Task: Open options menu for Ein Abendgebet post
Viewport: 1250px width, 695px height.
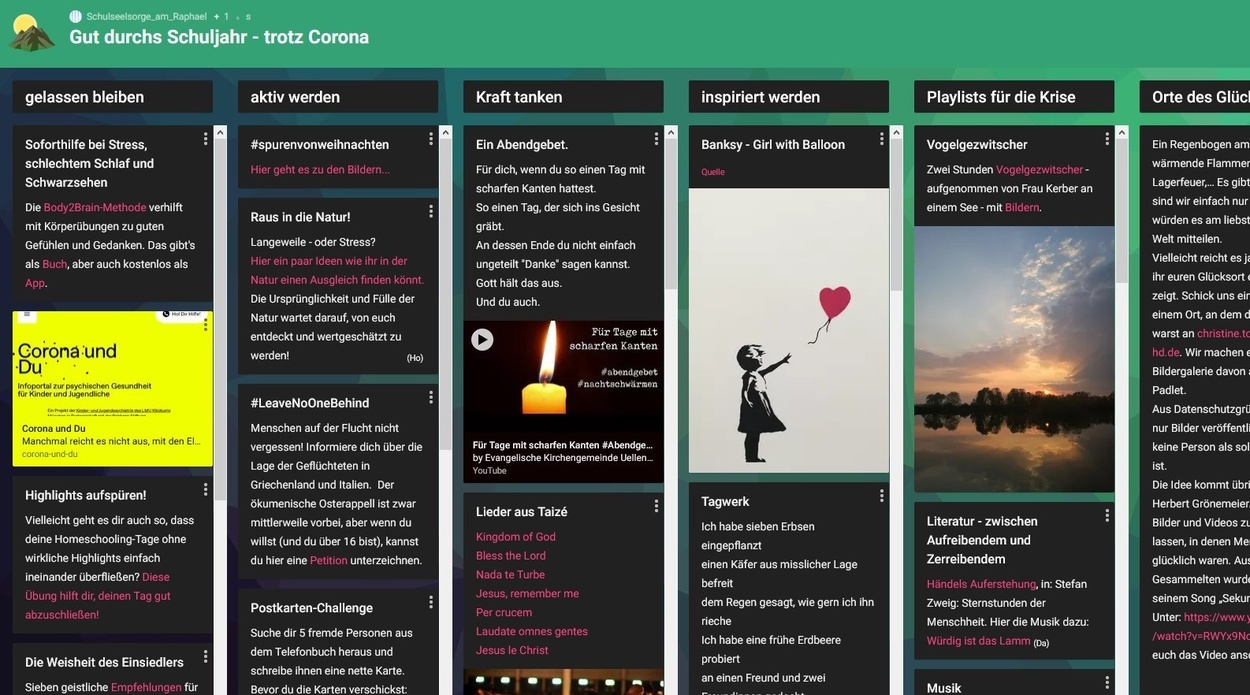Action: (656, 139)
